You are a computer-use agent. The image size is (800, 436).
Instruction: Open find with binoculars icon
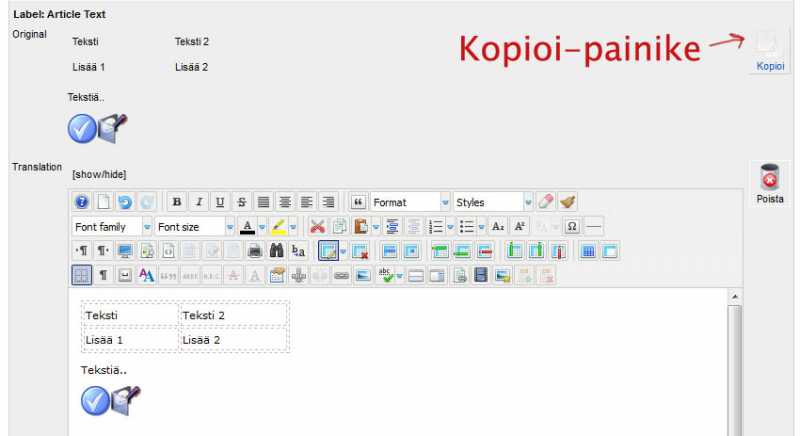[277, 251]
